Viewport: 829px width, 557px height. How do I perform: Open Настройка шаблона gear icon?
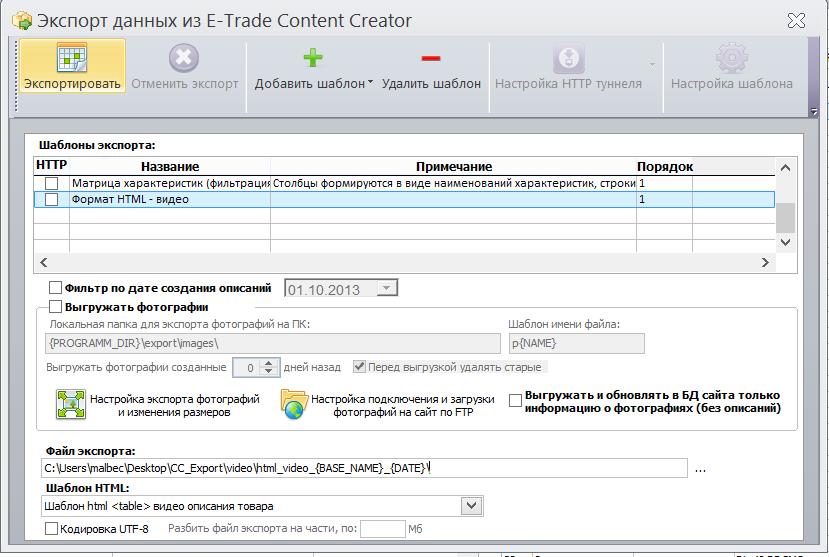coord(732,58)
